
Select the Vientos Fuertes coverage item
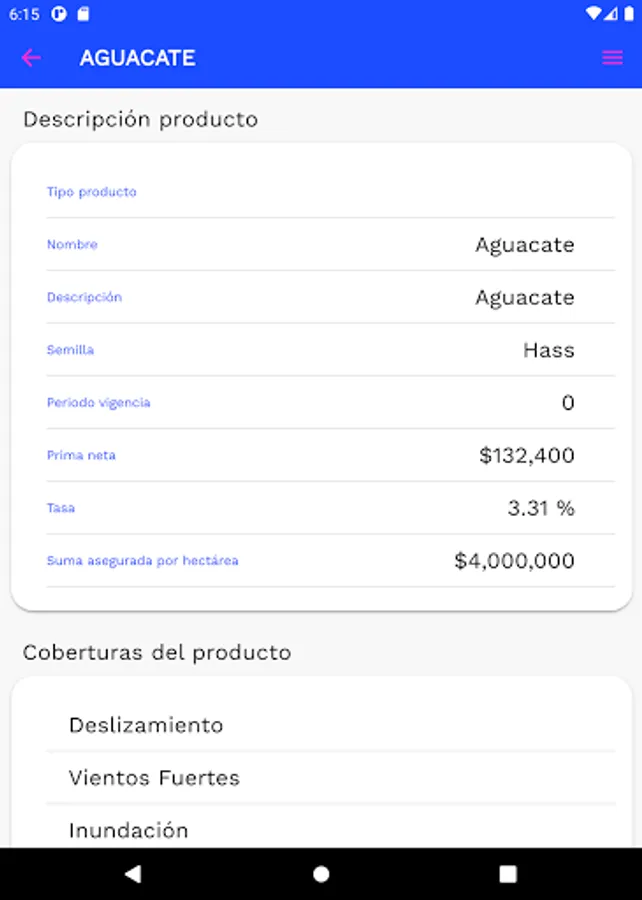[x=154, y=778]
